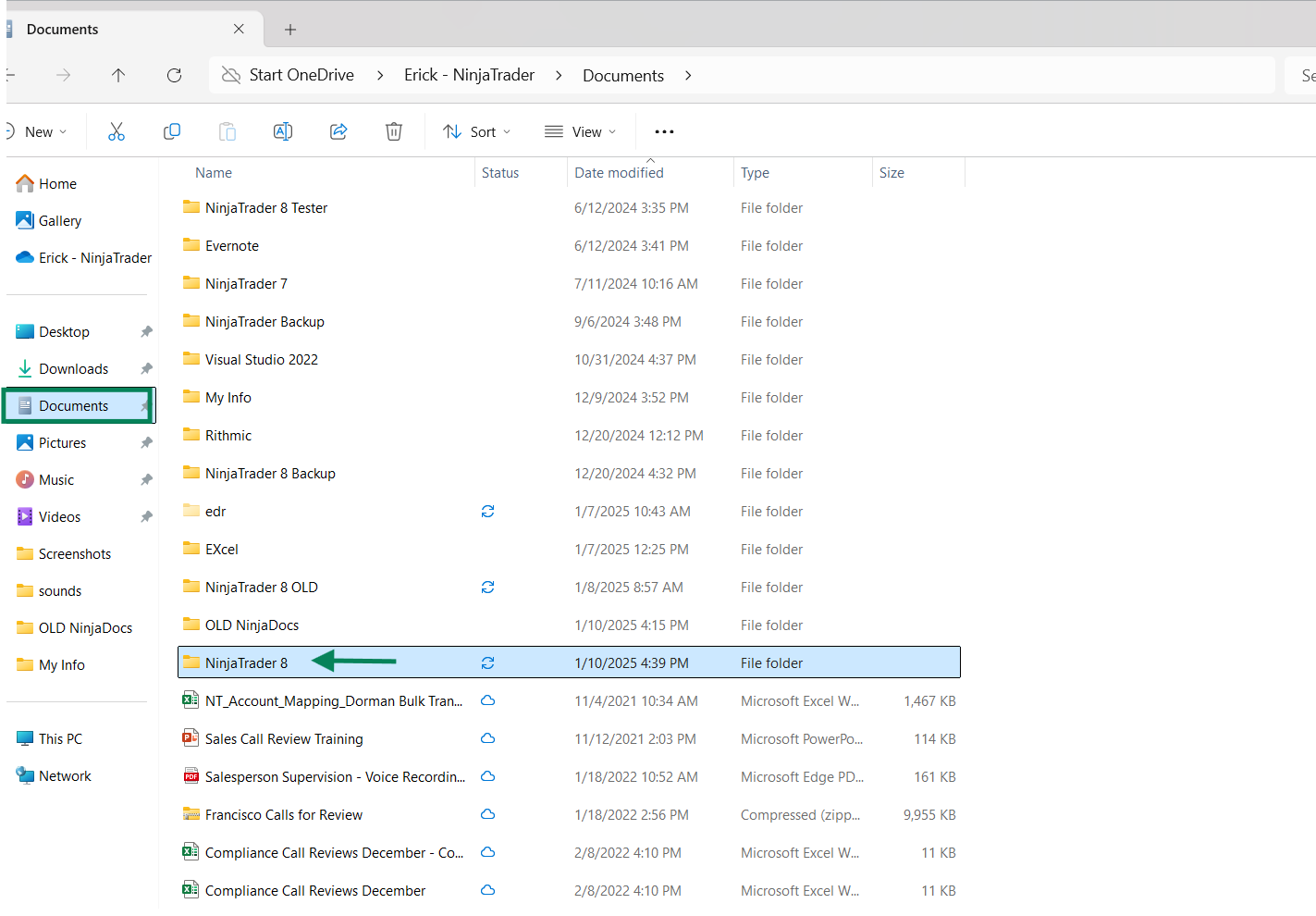Click cloud status icon for Francisco Calls for Review
The image size is (1316, 916).
[488, 814]
